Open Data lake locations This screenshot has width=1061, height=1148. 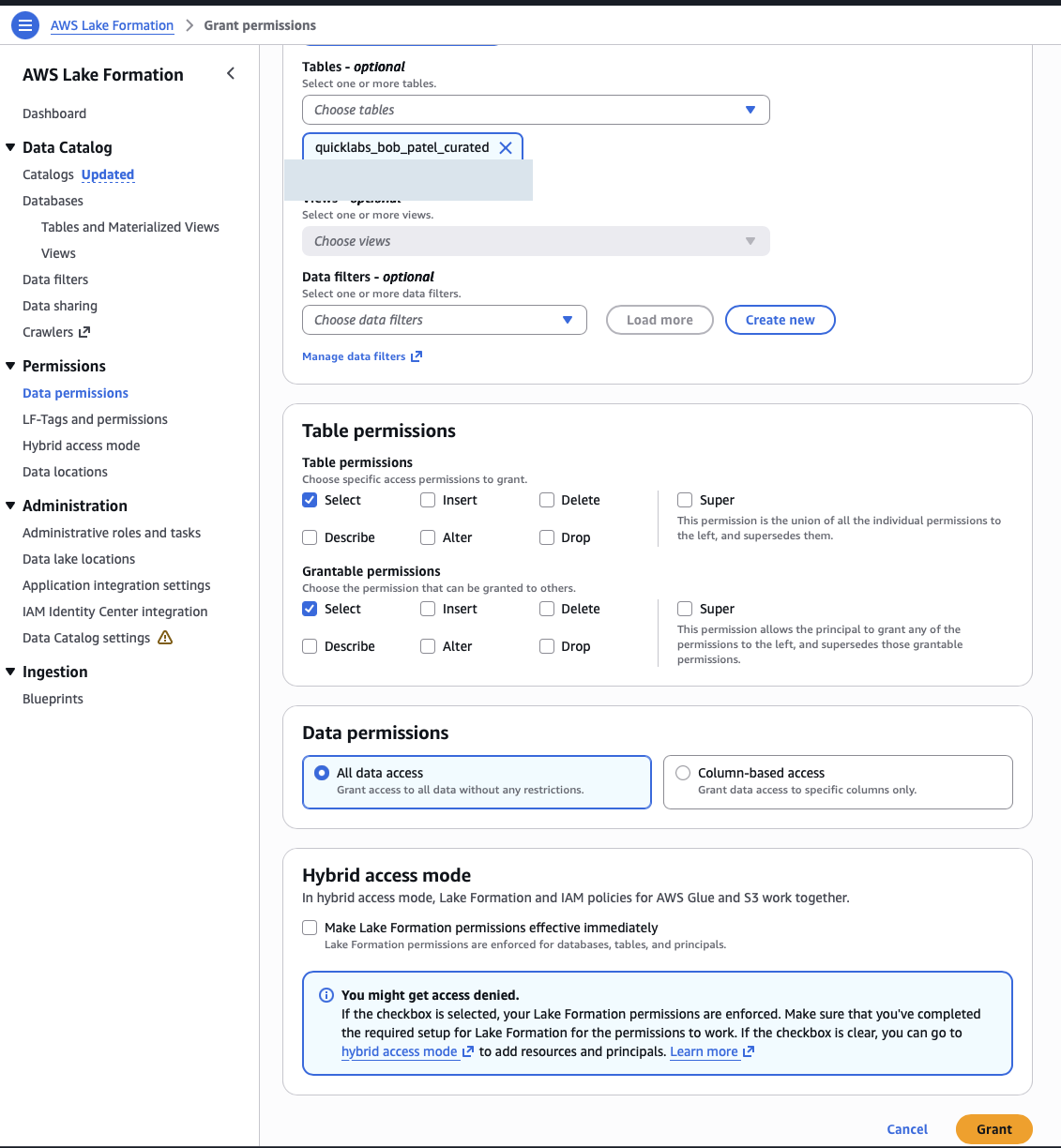[79, 559]
